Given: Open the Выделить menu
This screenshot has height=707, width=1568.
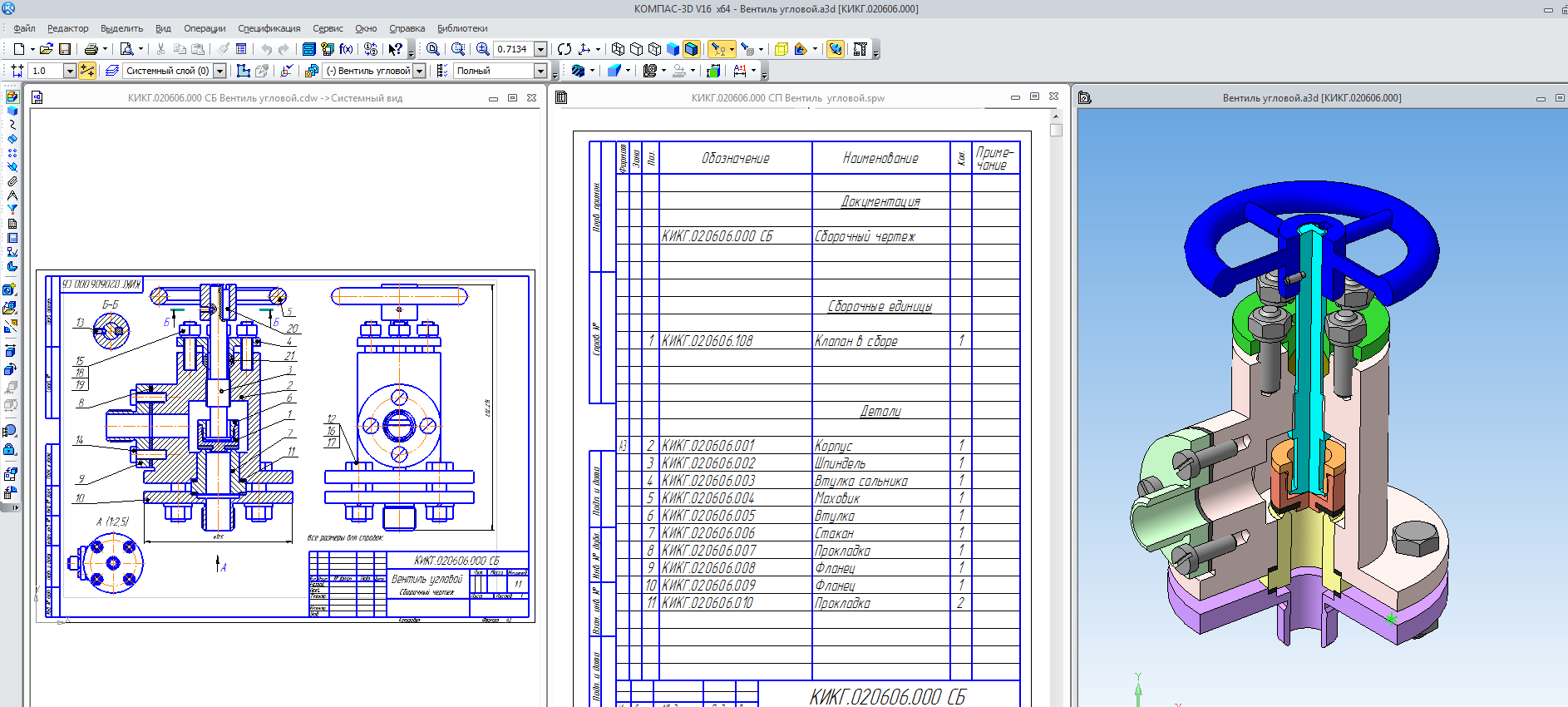Looking at the screenshot, I should coord(121,28).
